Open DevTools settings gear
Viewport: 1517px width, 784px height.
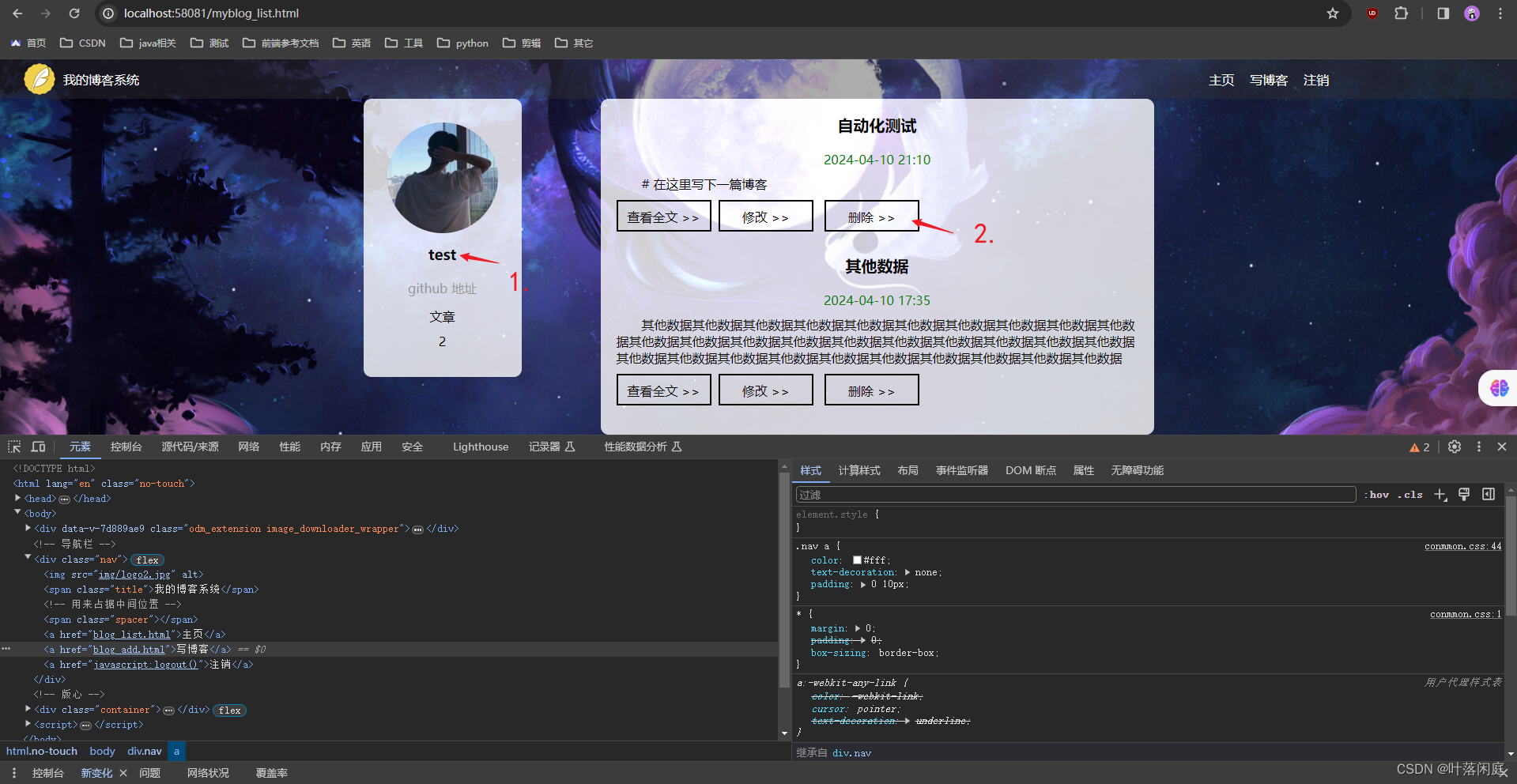(x=1455, y=447)
